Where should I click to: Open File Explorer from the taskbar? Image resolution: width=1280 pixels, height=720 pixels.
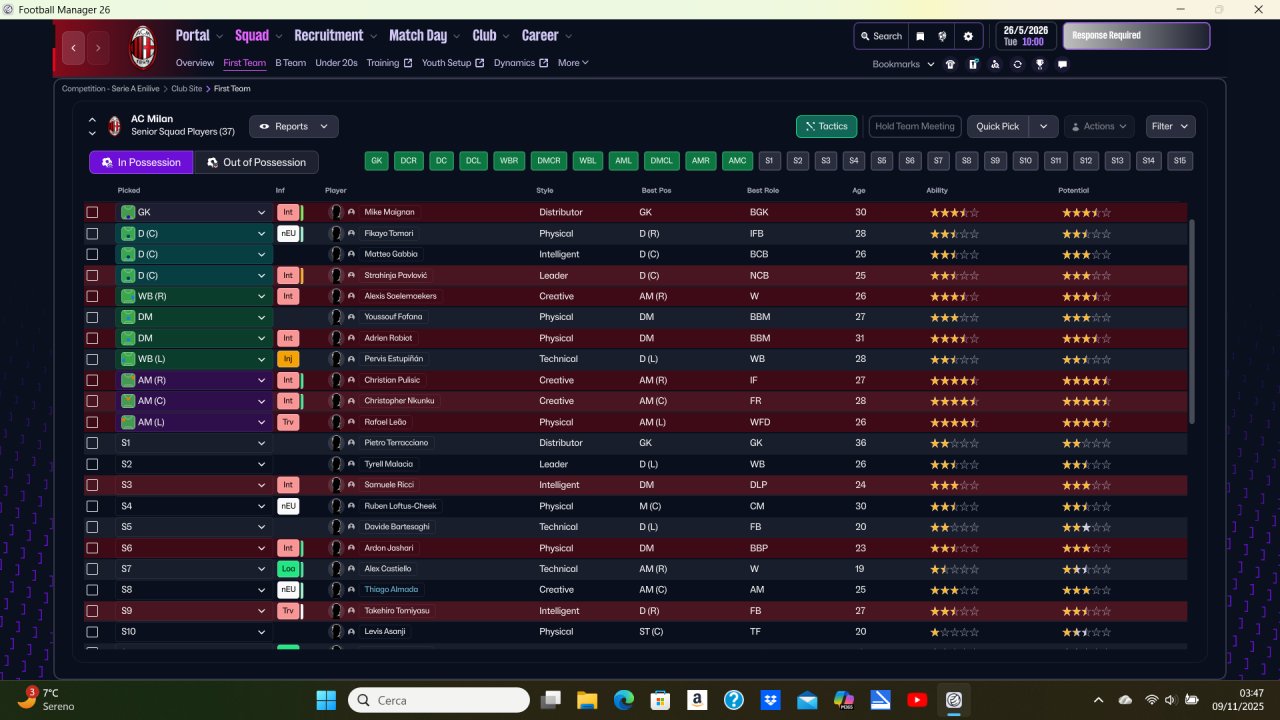pos(587,700)
